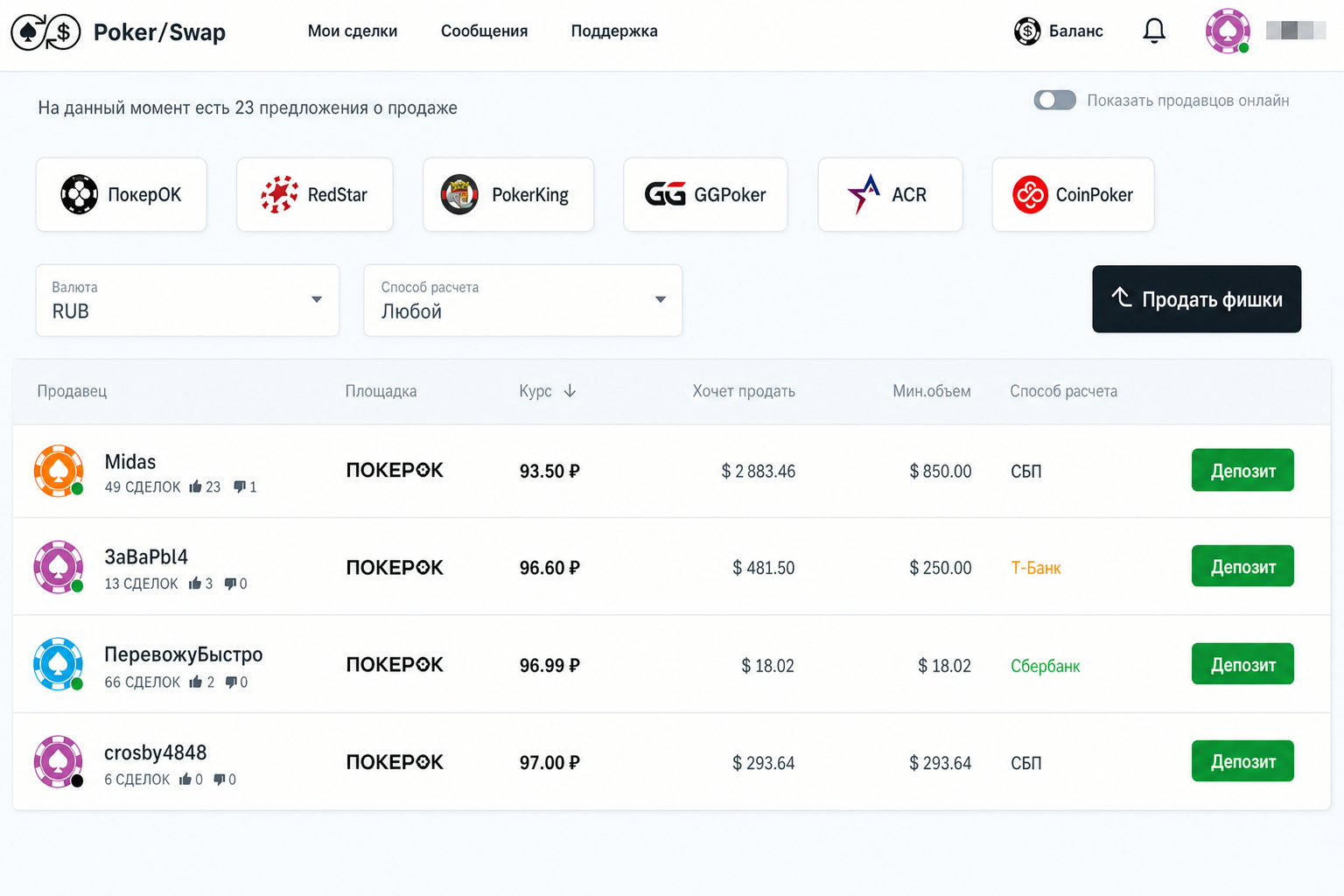This screenshot has height=896, width=1344.
Task: Click Депозит button for ПеревожуБыстро
Action: [x=1242, y=664]
